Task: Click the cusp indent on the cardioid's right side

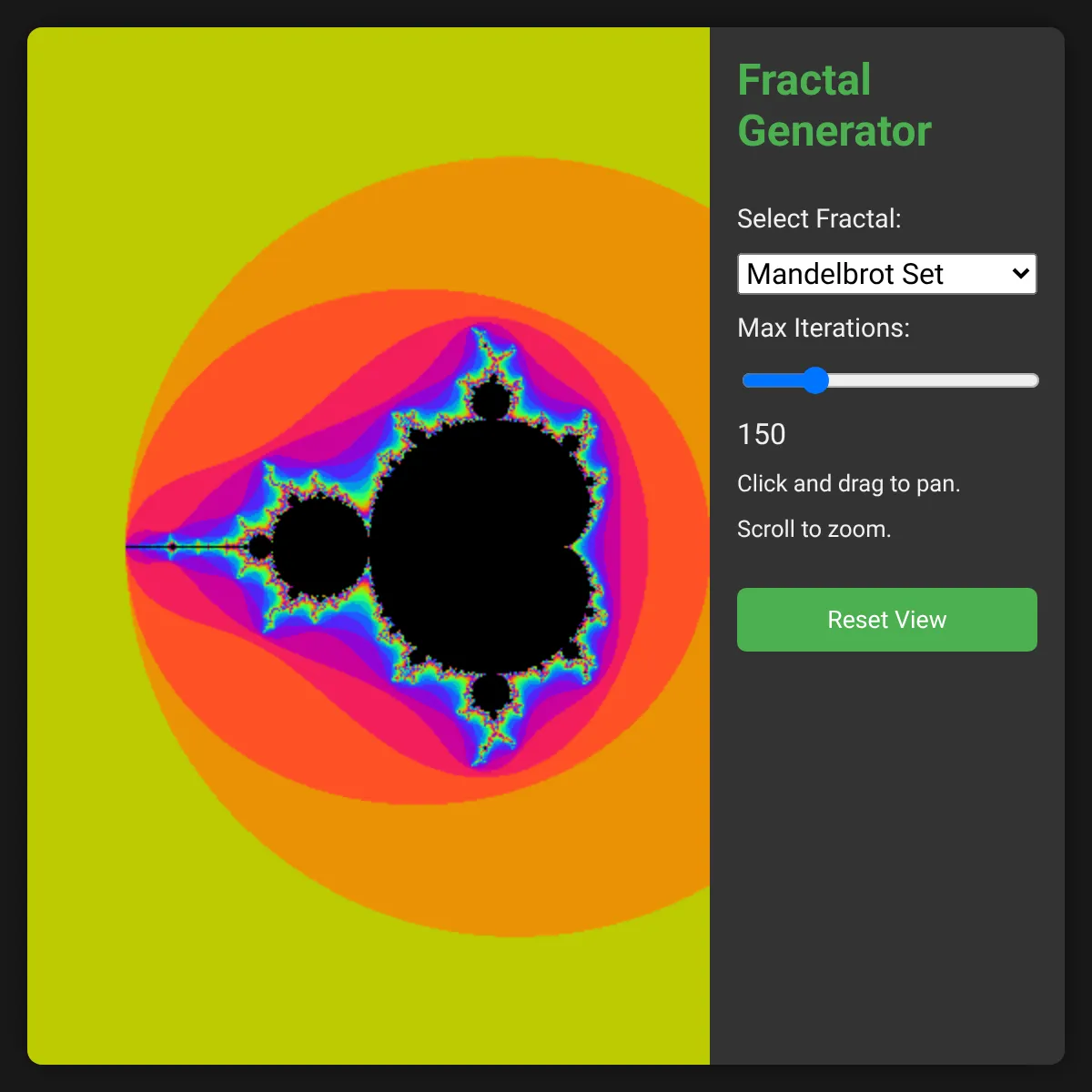Action: pyautogui.click(x=571, y=547)
